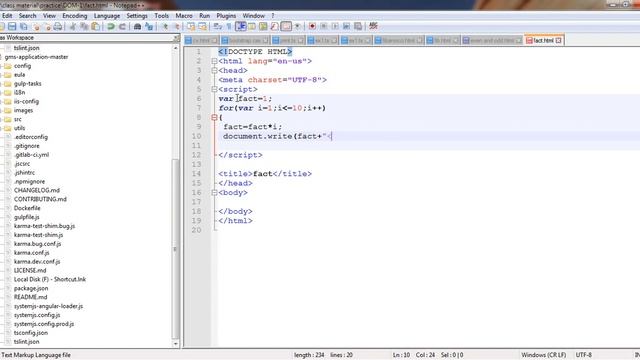Switch to the even and odd.html tab

point(491,40)
